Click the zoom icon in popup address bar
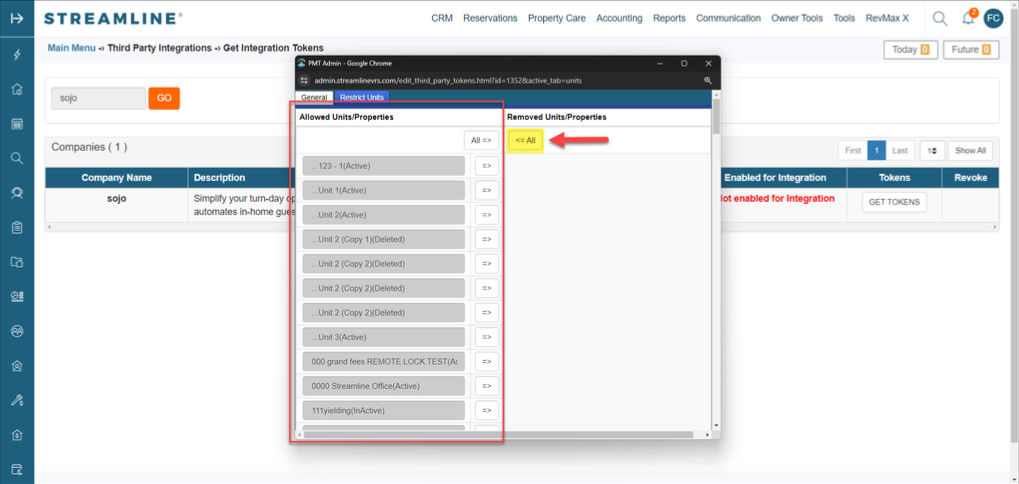The width and height of the screenshot is (1019, 484). 707,80
